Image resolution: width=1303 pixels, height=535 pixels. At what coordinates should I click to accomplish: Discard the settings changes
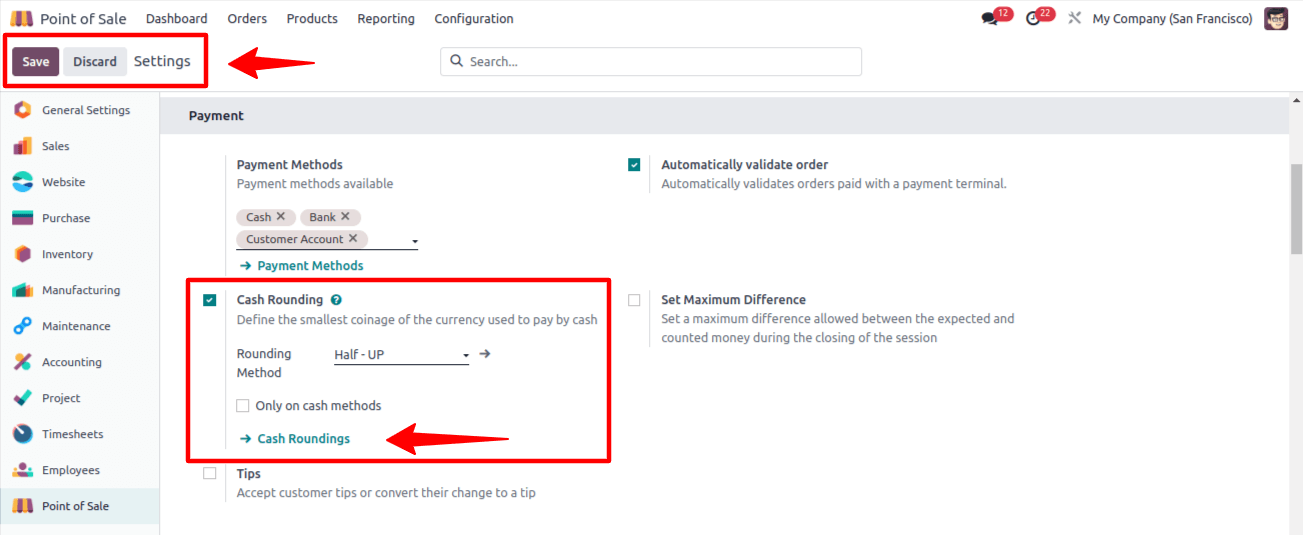click(95, 62)
